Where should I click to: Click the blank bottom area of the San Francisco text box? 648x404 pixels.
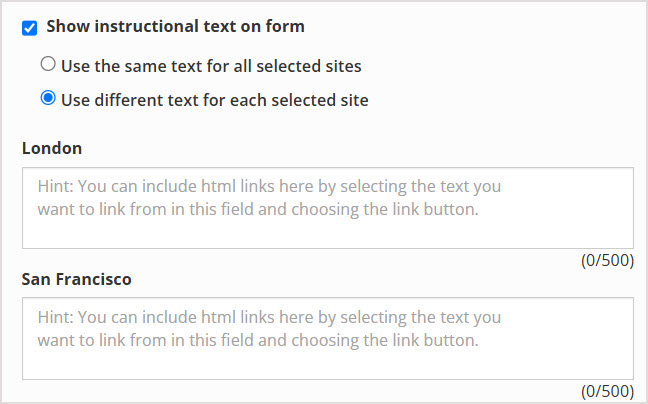click(x=328, y=365)
